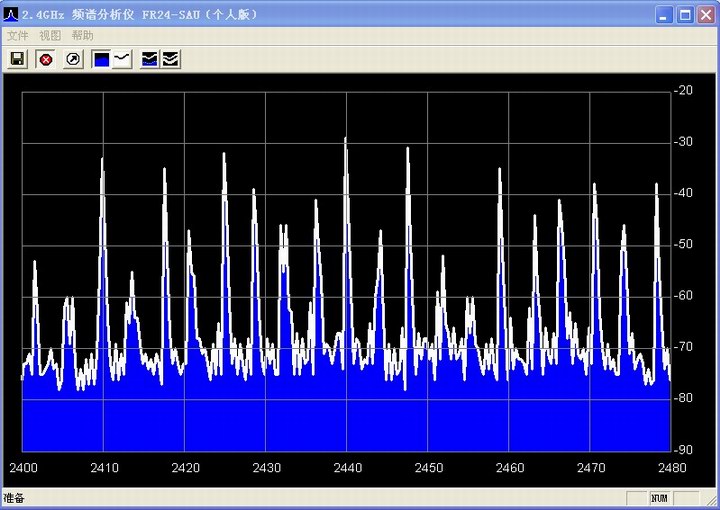Click the stacked wavy lines toolbar icon
This screenshot has width=720, height=510.
point(170,60)
